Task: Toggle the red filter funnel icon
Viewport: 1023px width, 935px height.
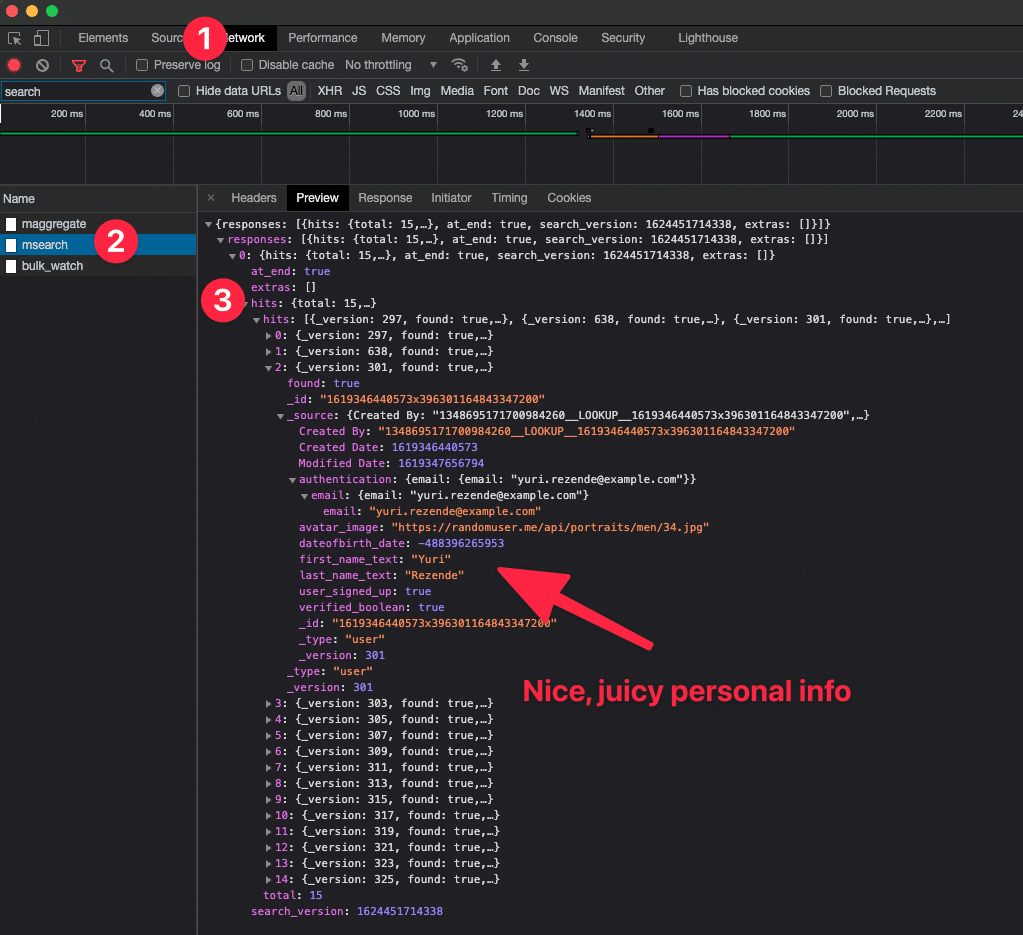Action: pyautogui.click(x=79, y=65)
